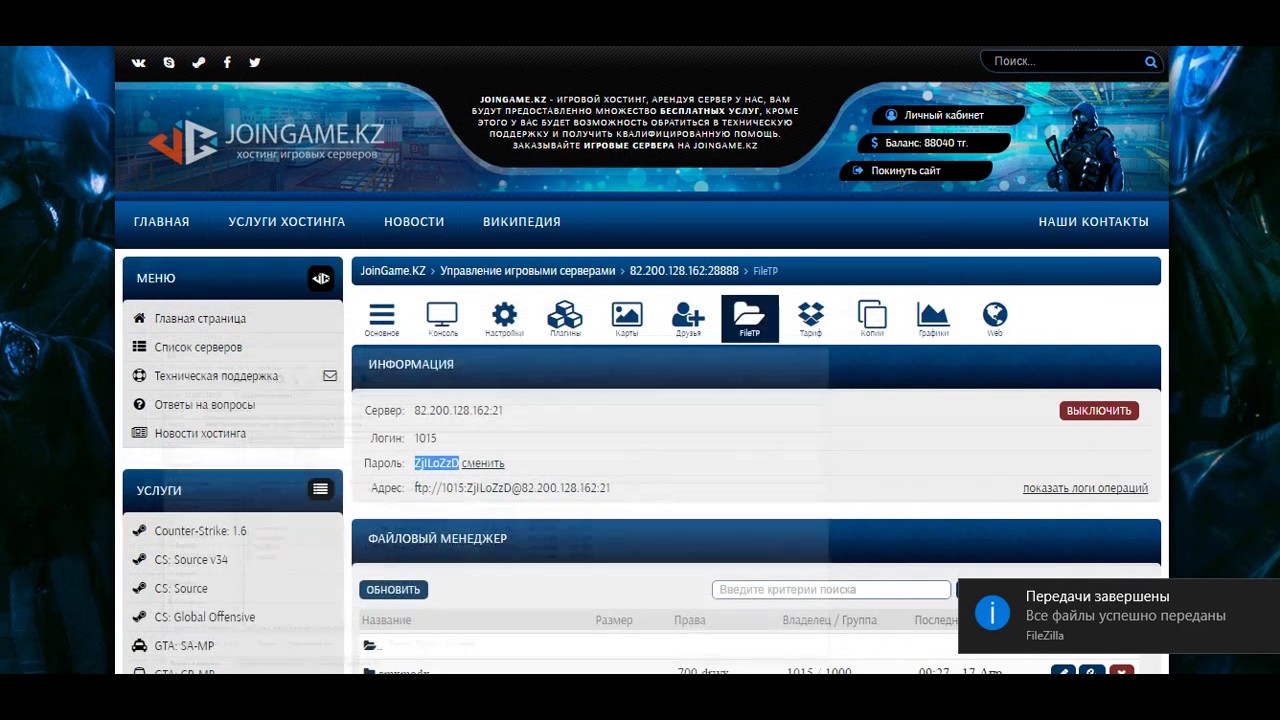Go to ГЛАВНАЯ in navigation bar
Screen dimensions: 1280x720
click(x=162, y=222)
